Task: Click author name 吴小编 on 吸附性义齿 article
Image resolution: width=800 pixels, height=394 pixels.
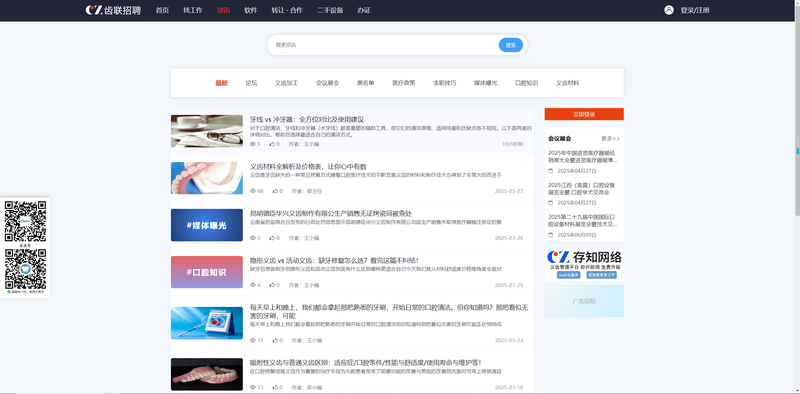Action: (x=314, y=387)
